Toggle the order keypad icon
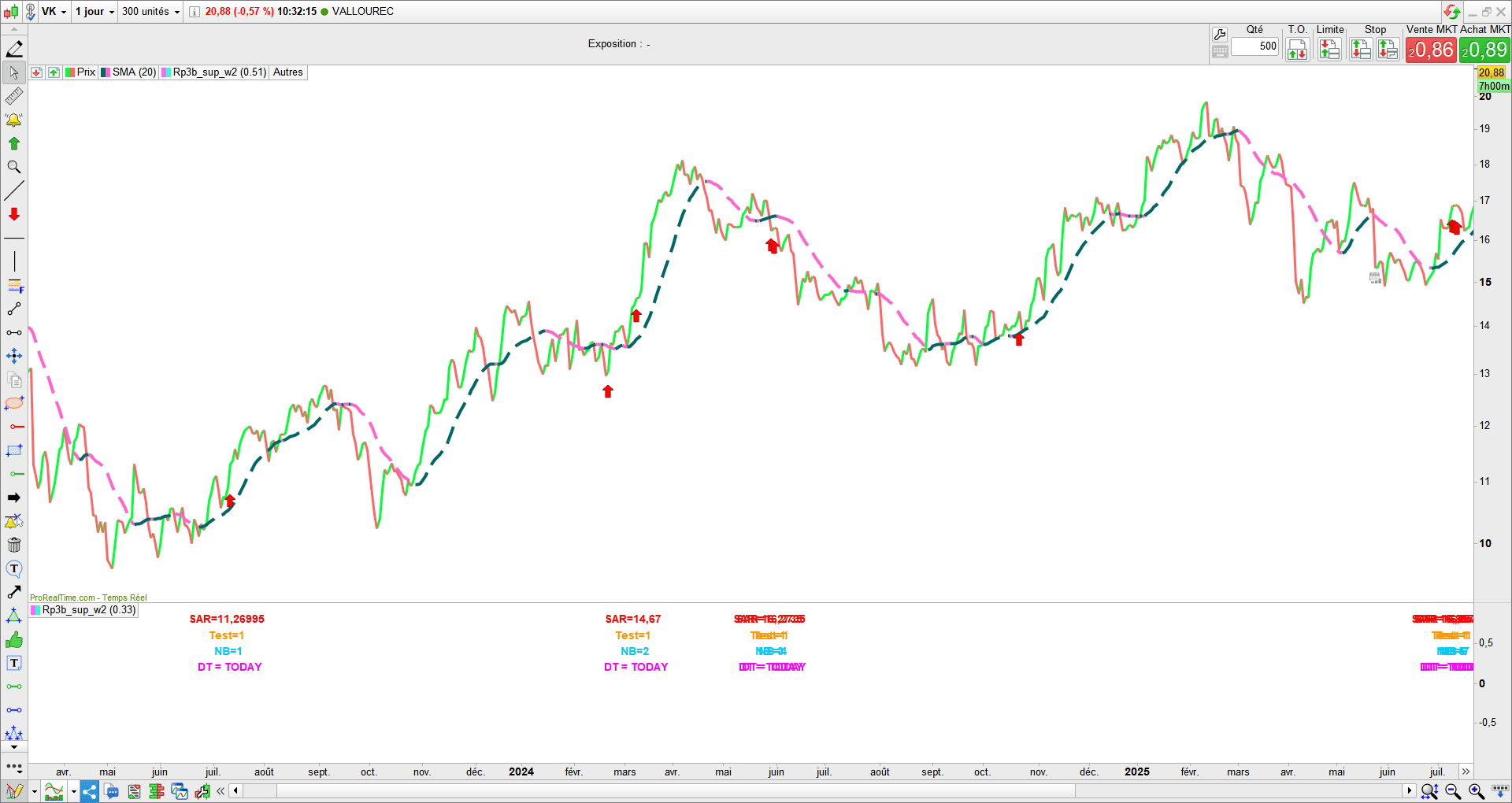This screenshot has width=1512, height=803. coord(1220,52)
